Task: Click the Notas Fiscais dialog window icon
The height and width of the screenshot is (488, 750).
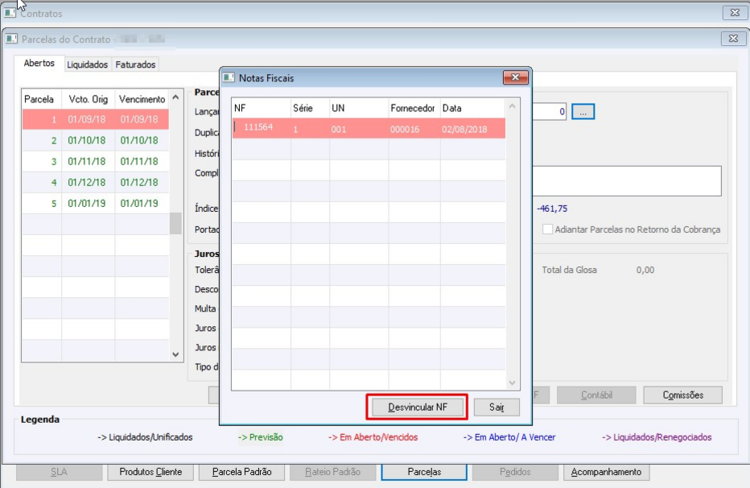Action: [229, 78]
